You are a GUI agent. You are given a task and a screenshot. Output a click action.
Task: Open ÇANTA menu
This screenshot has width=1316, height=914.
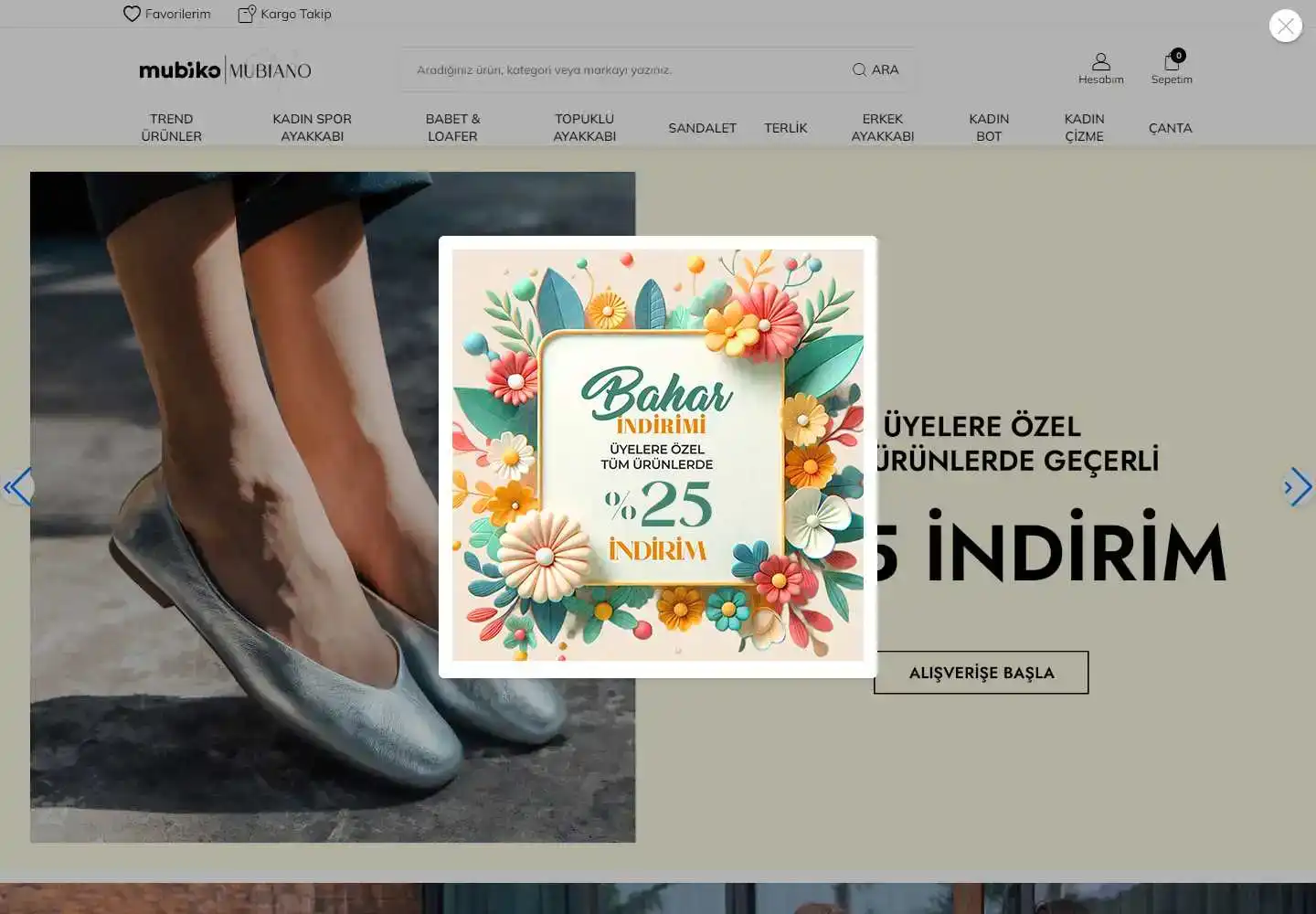(x=1171, y=128)
